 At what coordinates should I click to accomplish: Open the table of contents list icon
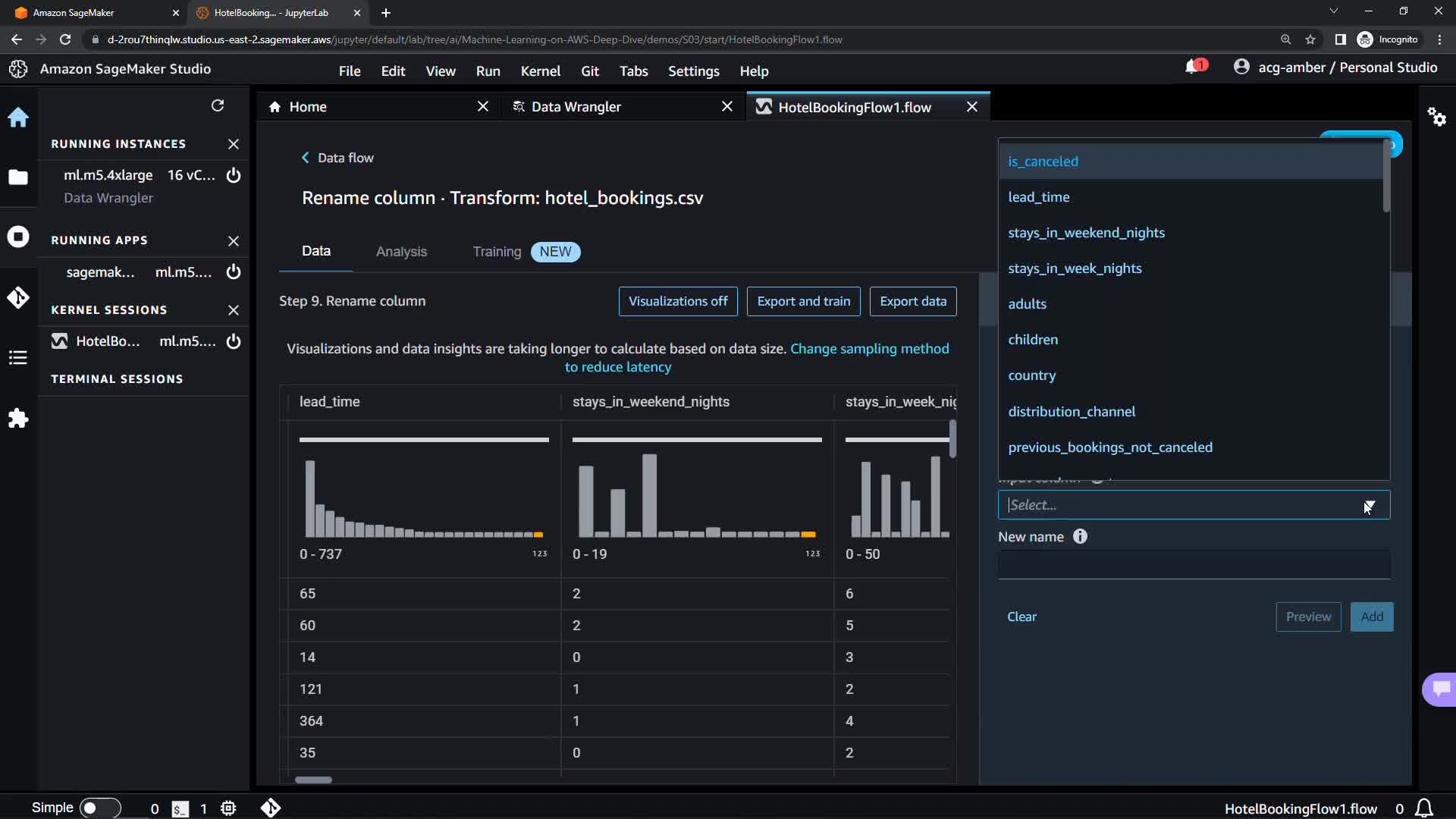click(x=18, y=358)
